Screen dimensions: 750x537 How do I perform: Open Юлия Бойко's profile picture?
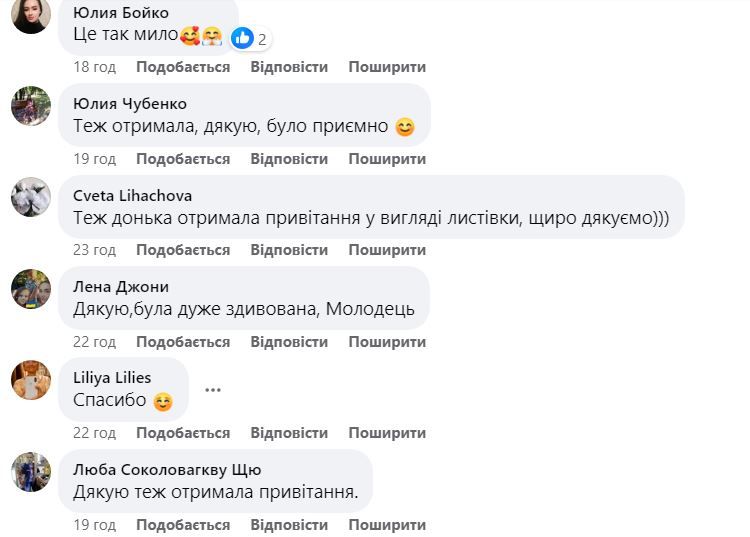pyautogui.click(x=31, y=15)
